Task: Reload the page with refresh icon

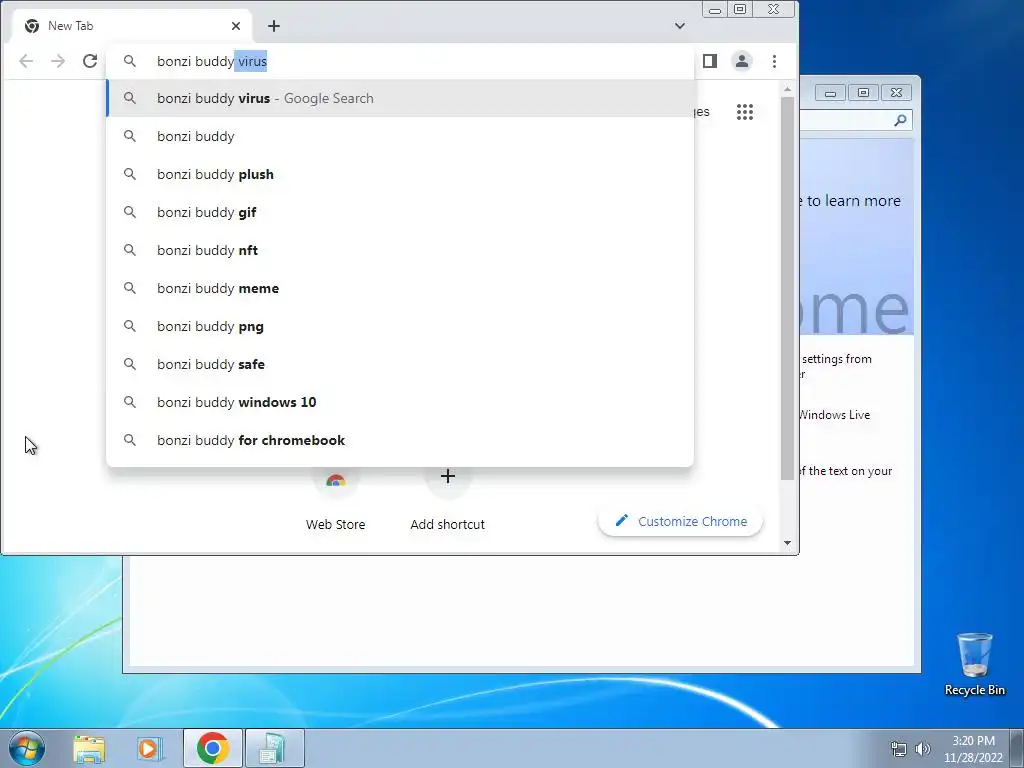Action: click(90, 61)
